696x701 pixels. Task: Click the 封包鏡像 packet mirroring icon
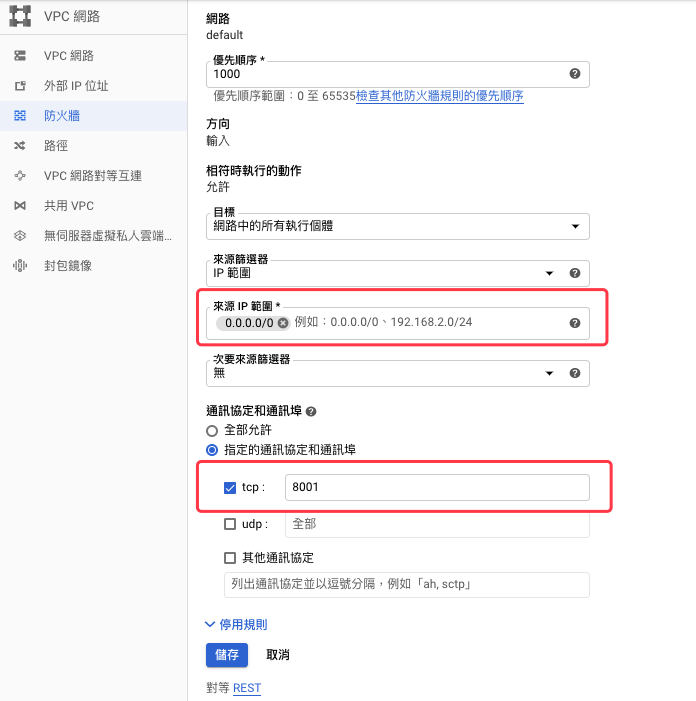(20, 266)
